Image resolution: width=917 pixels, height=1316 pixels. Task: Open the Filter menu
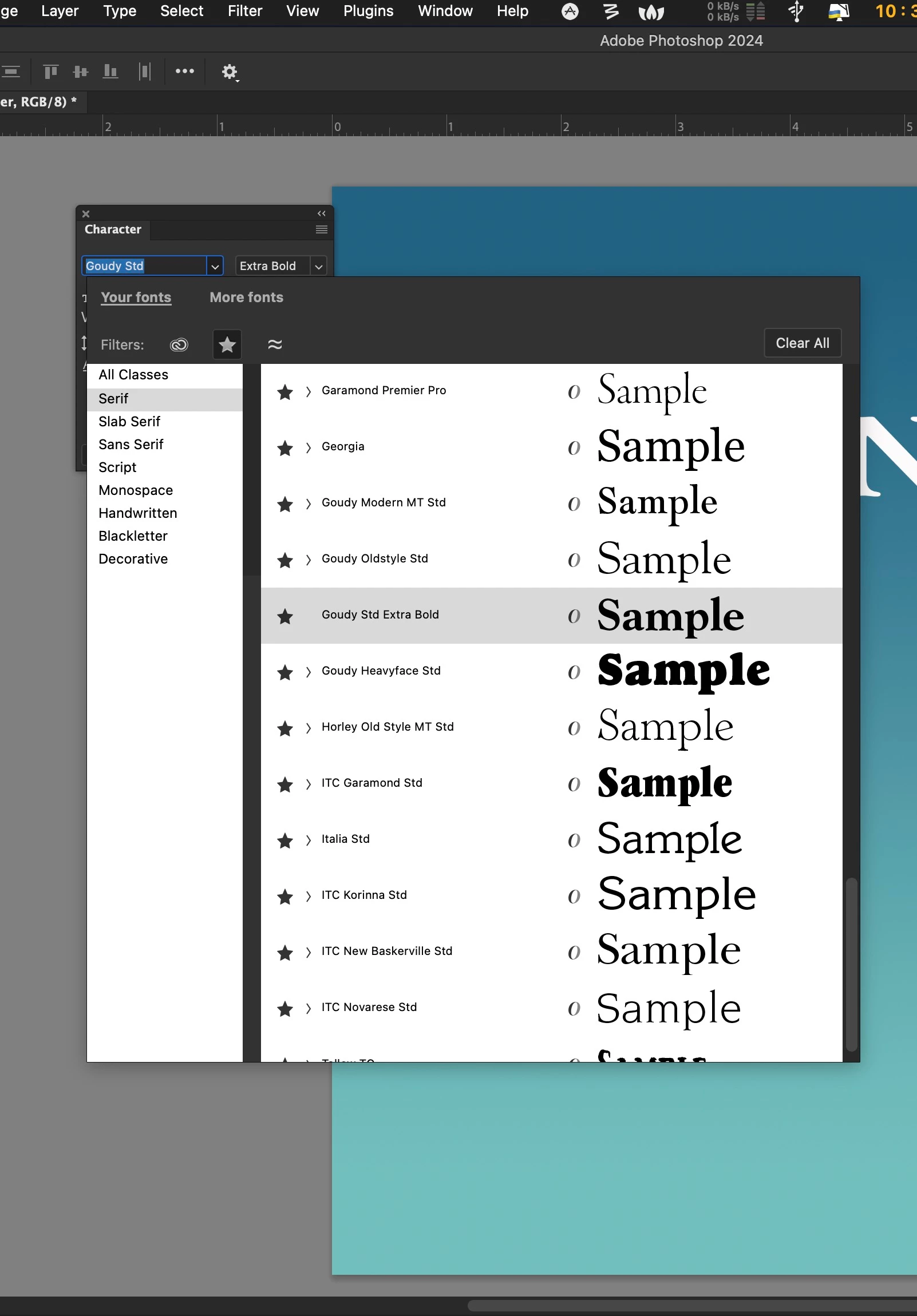tap(245, 11)
